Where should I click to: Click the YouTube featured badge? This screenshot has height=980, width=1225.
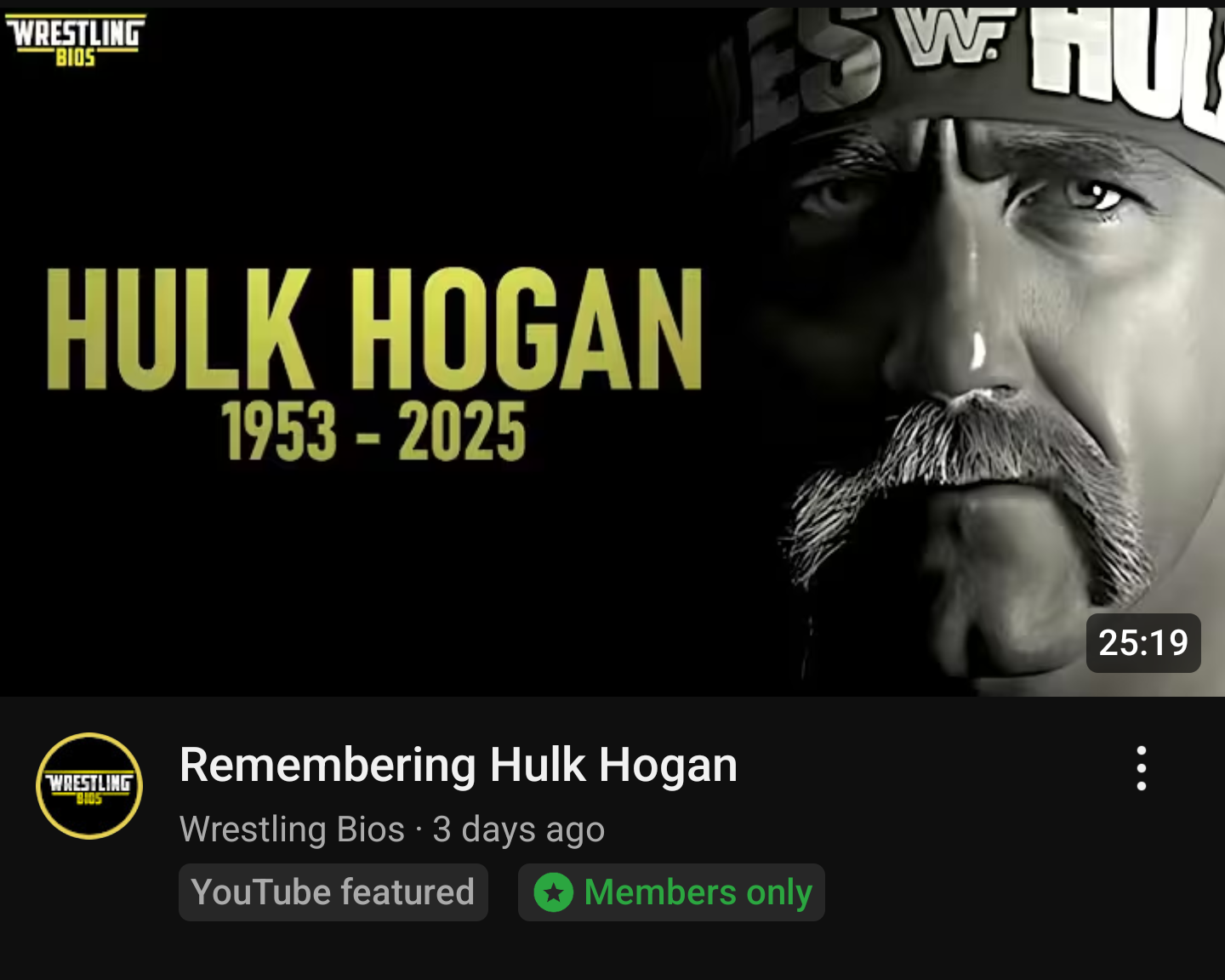point(333,892)
